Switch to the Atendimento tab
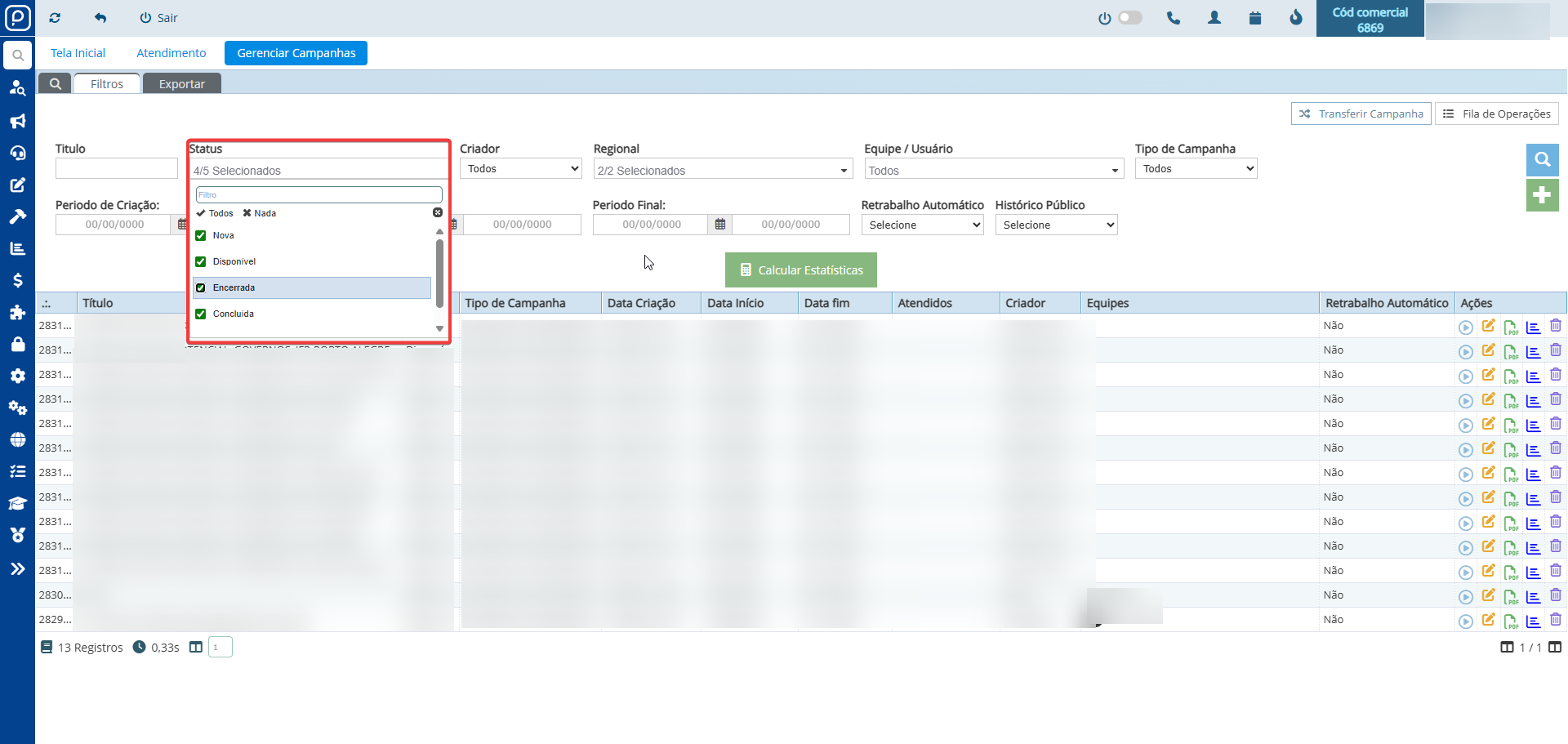Viewport: 1568px width, 744px height. (171, 53)
